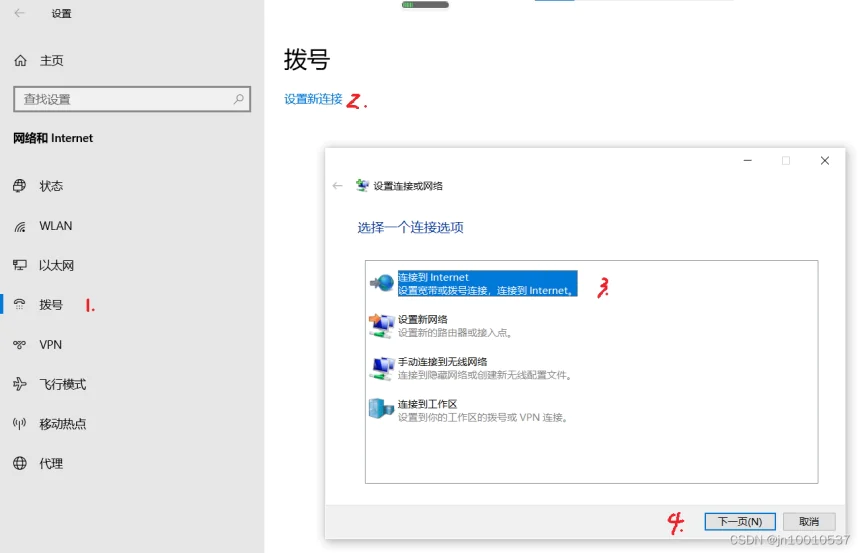Select the 飞行模式 airplane icon
860x553 pixels.
20,385
